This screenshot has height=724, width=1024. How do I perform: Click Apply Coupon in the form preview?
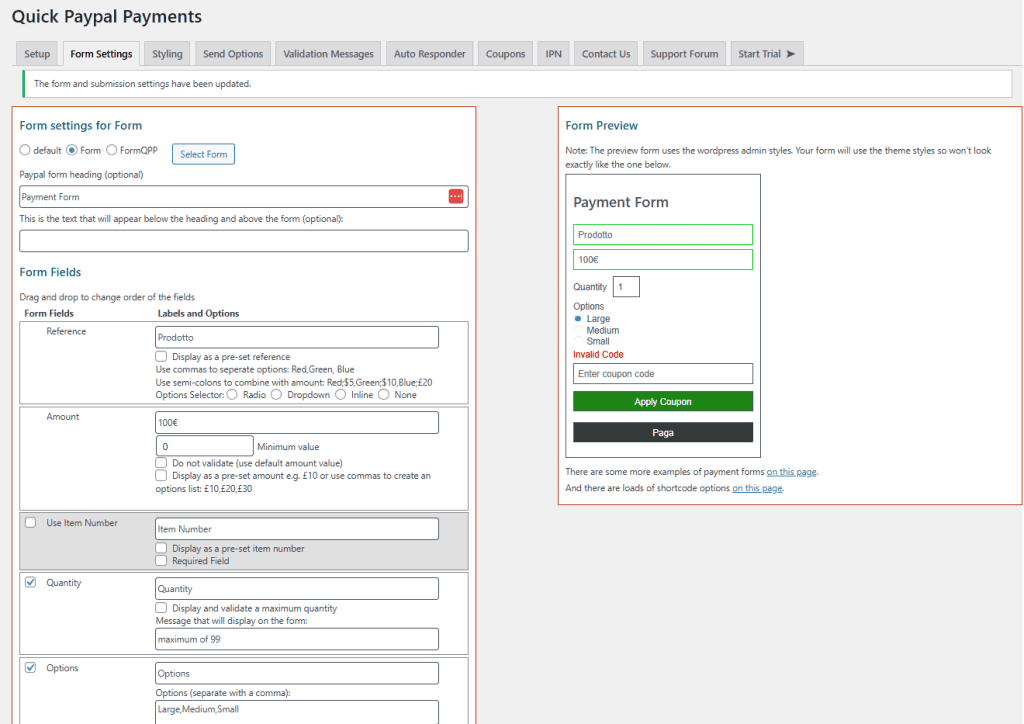pyautogui.click(x=662, y=400)
